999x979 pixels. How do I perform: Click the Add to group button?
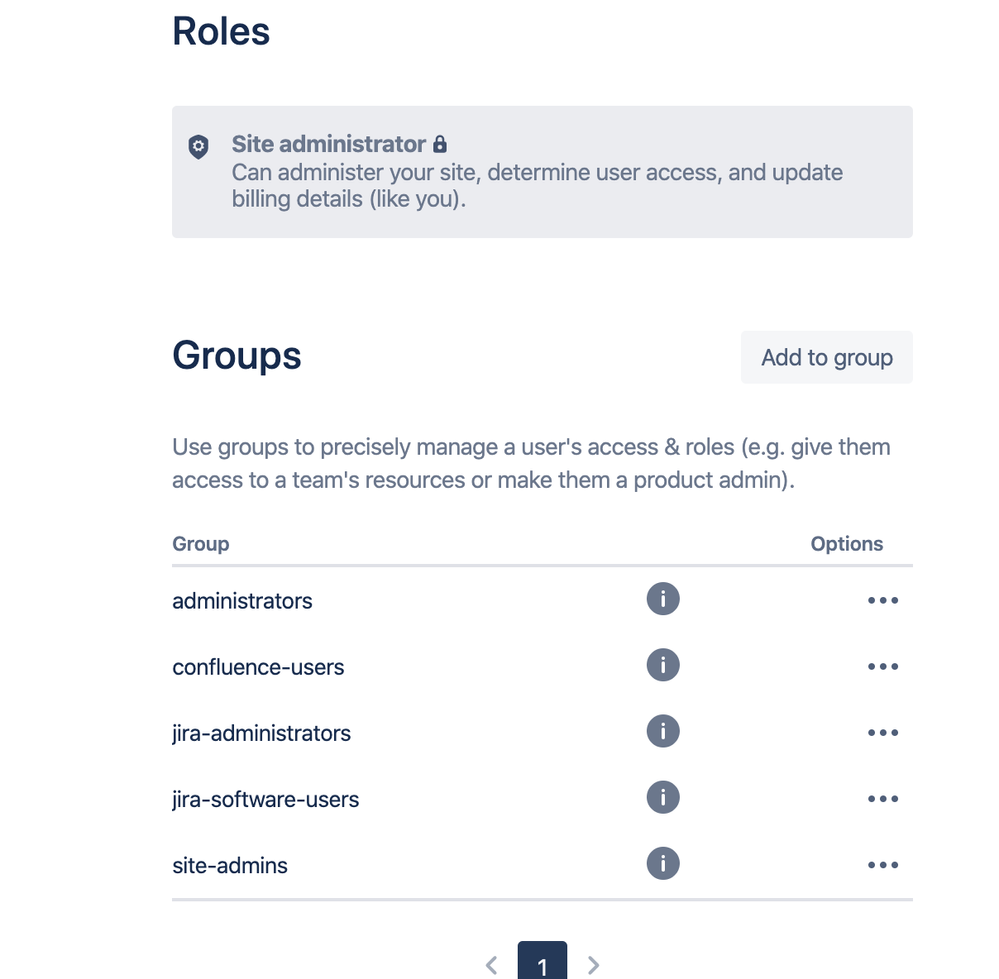(x=826, y=357)
